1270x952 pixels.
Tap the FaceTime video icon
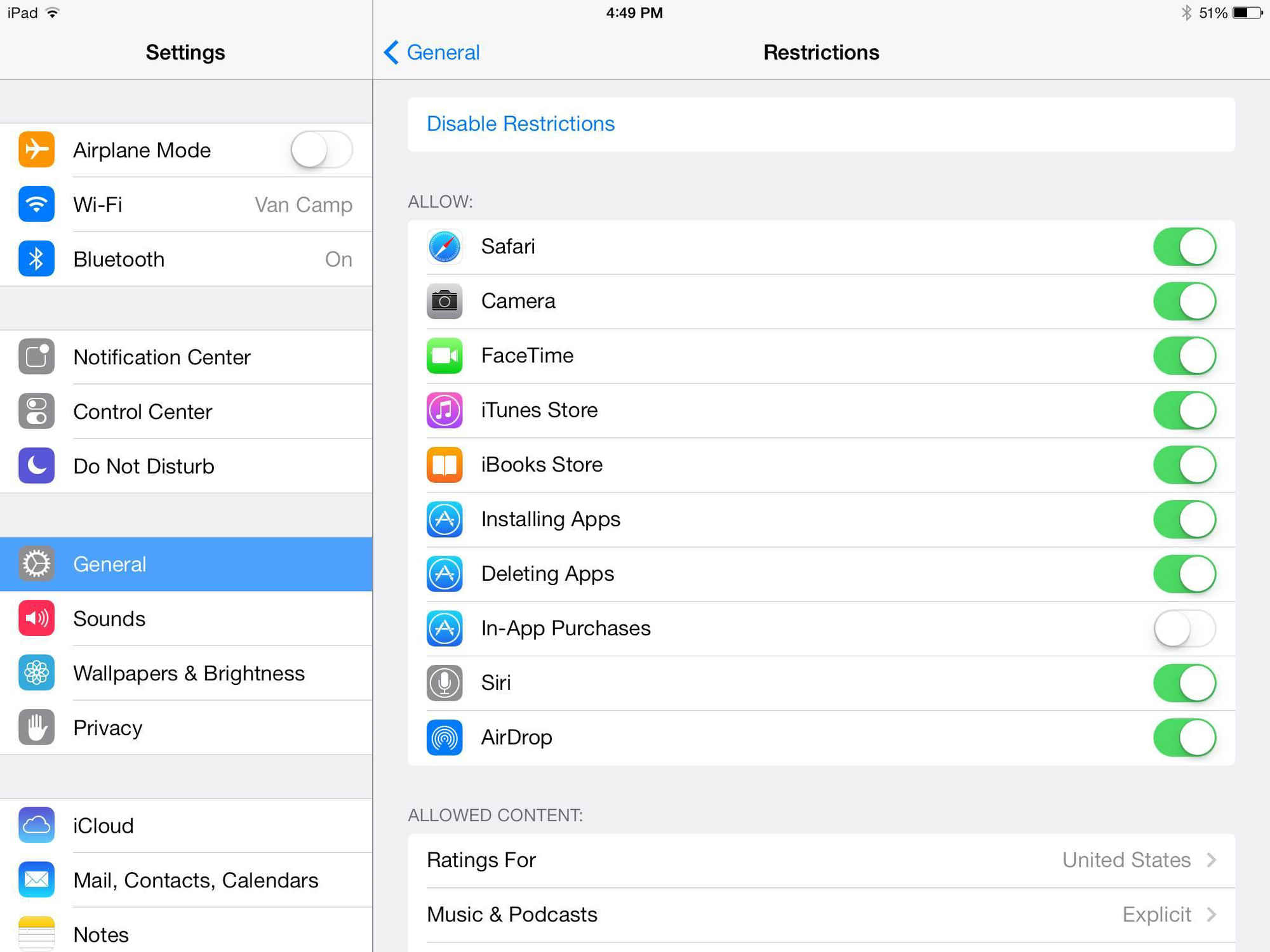tap(444, 356)
